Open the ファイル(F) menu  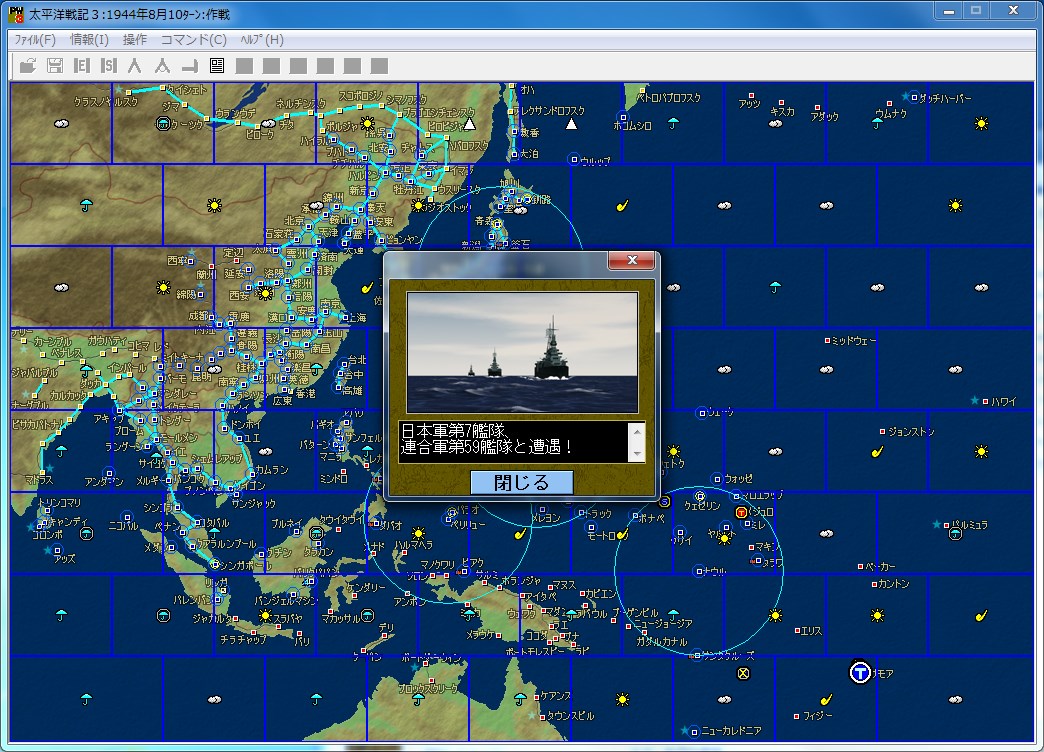click(35, 40)
